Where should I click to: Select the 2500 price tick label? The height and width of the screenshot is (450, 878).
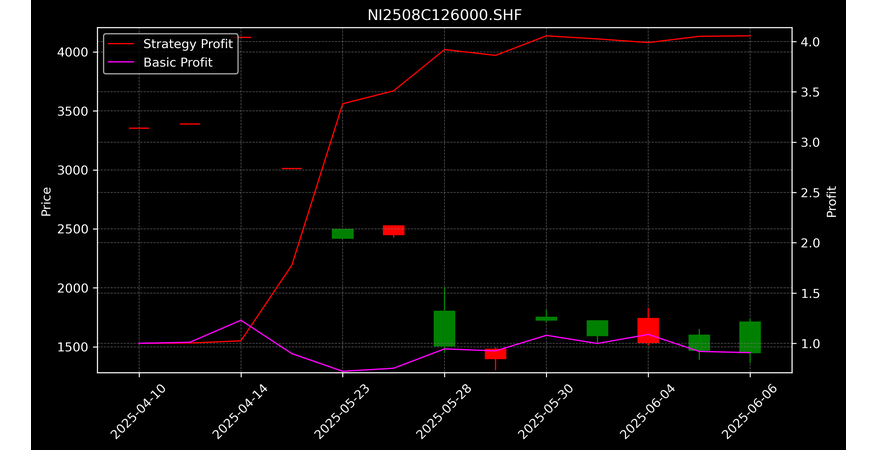point(73,229)
